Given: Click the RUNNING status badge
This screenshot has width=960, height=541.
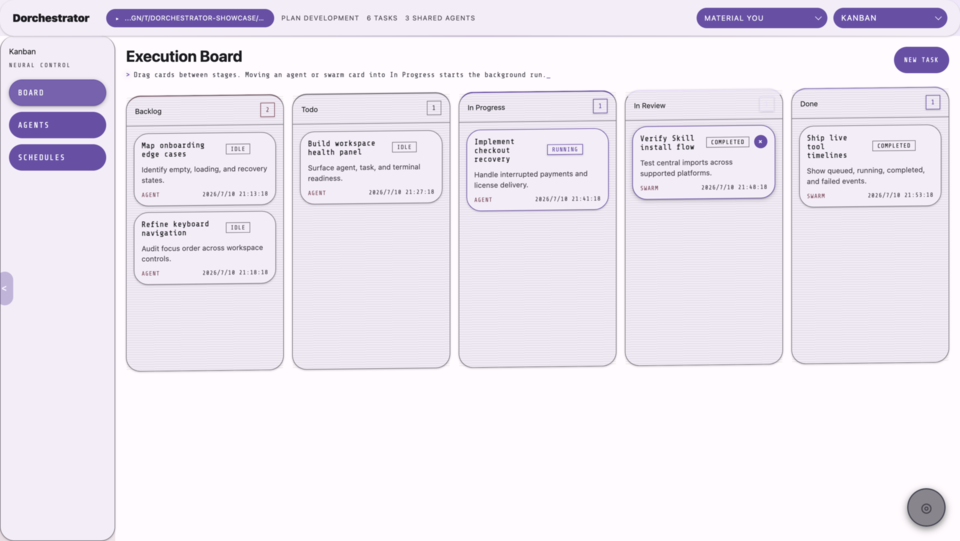Looking at the screenshot, I should [x=564, y=149].
